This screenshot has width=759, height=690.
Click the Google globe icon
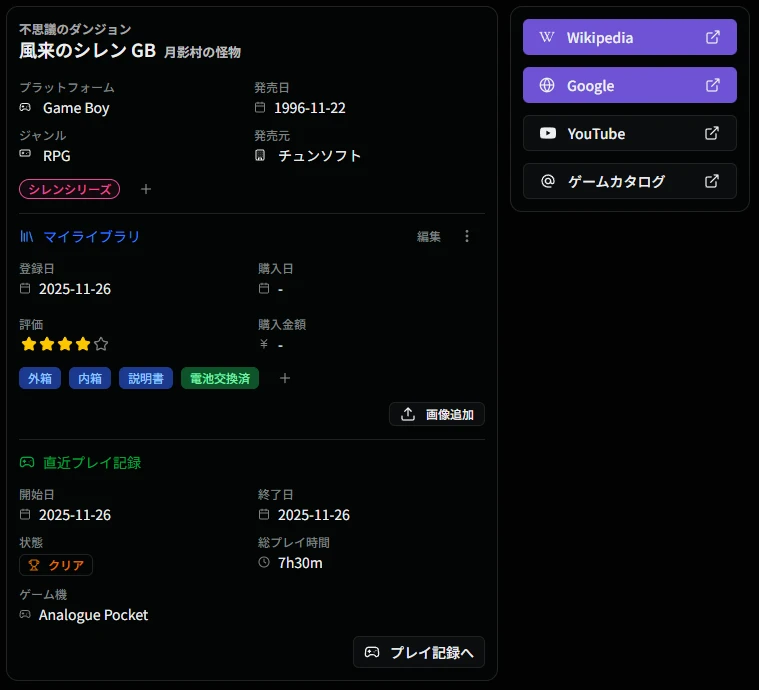tap(547, 85)
